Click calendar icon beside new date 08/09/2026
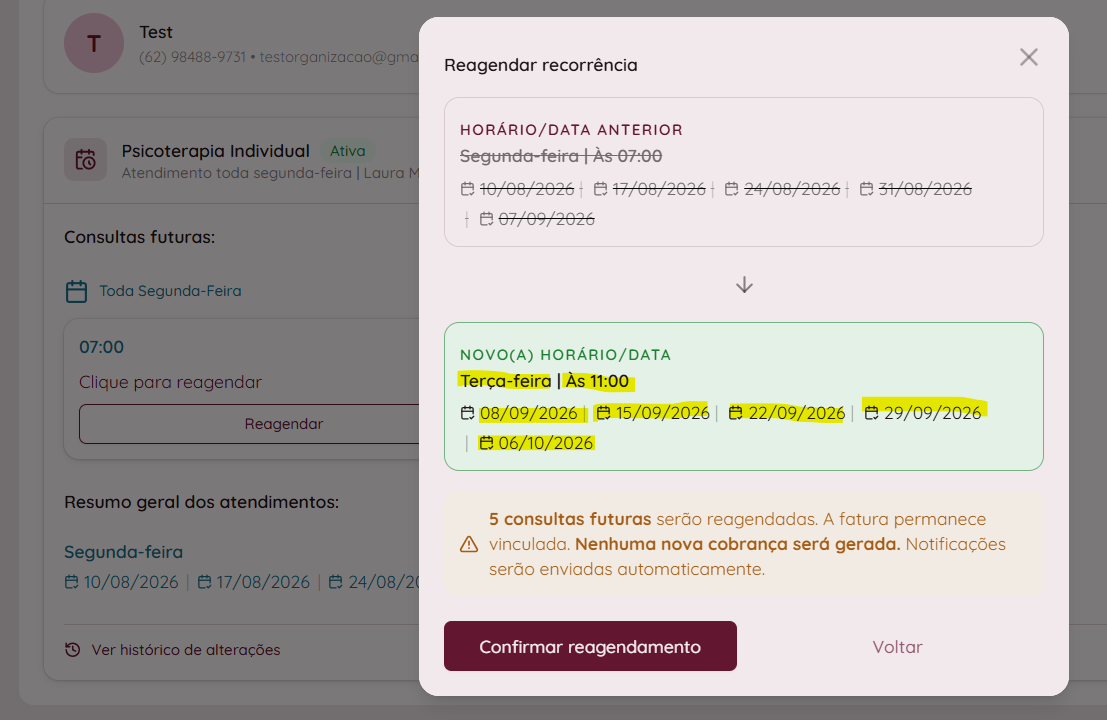 point(467,413)
